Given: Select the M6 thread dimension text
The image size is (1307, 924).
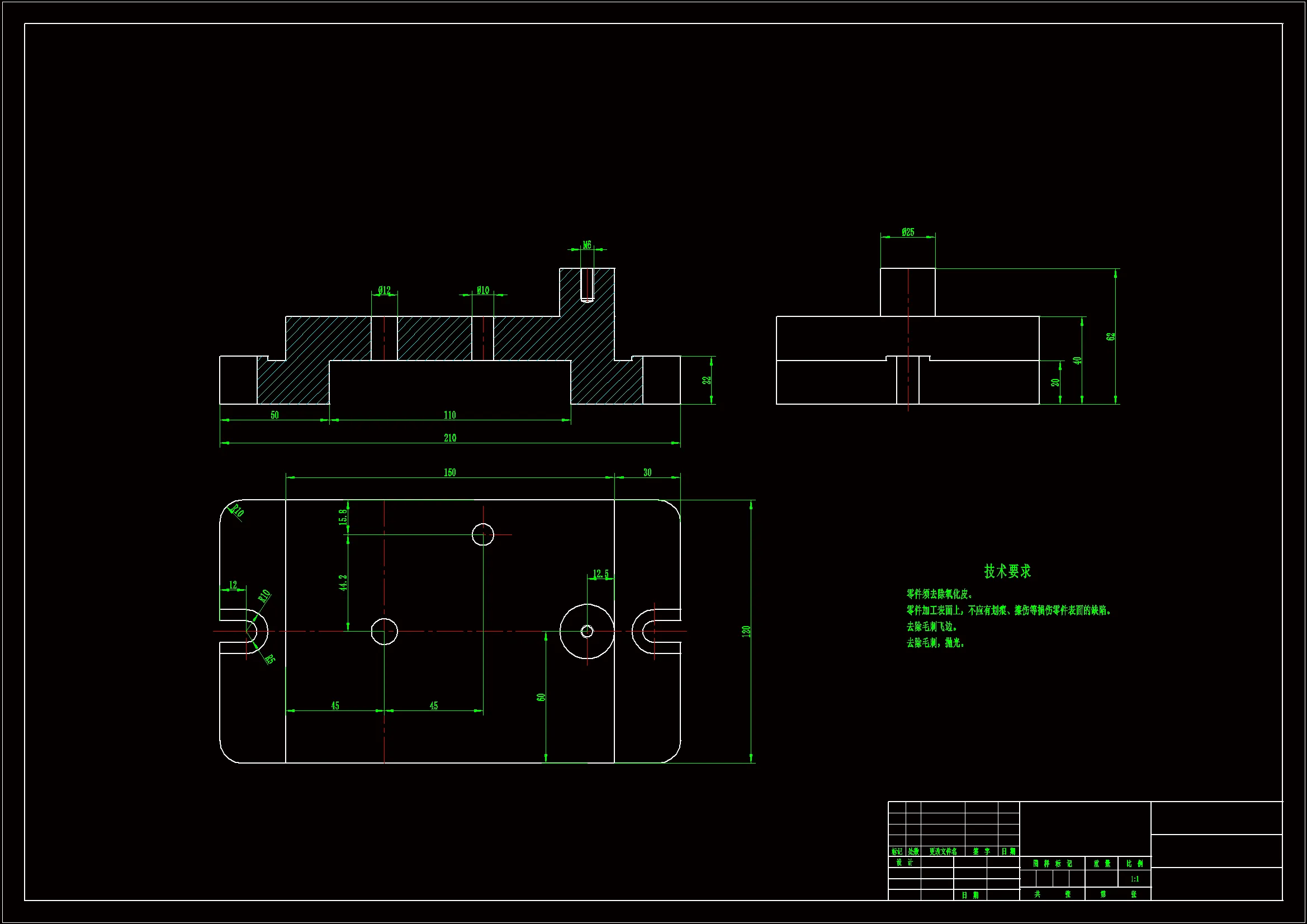Looking at the screenshot, I should pos(587,245).
